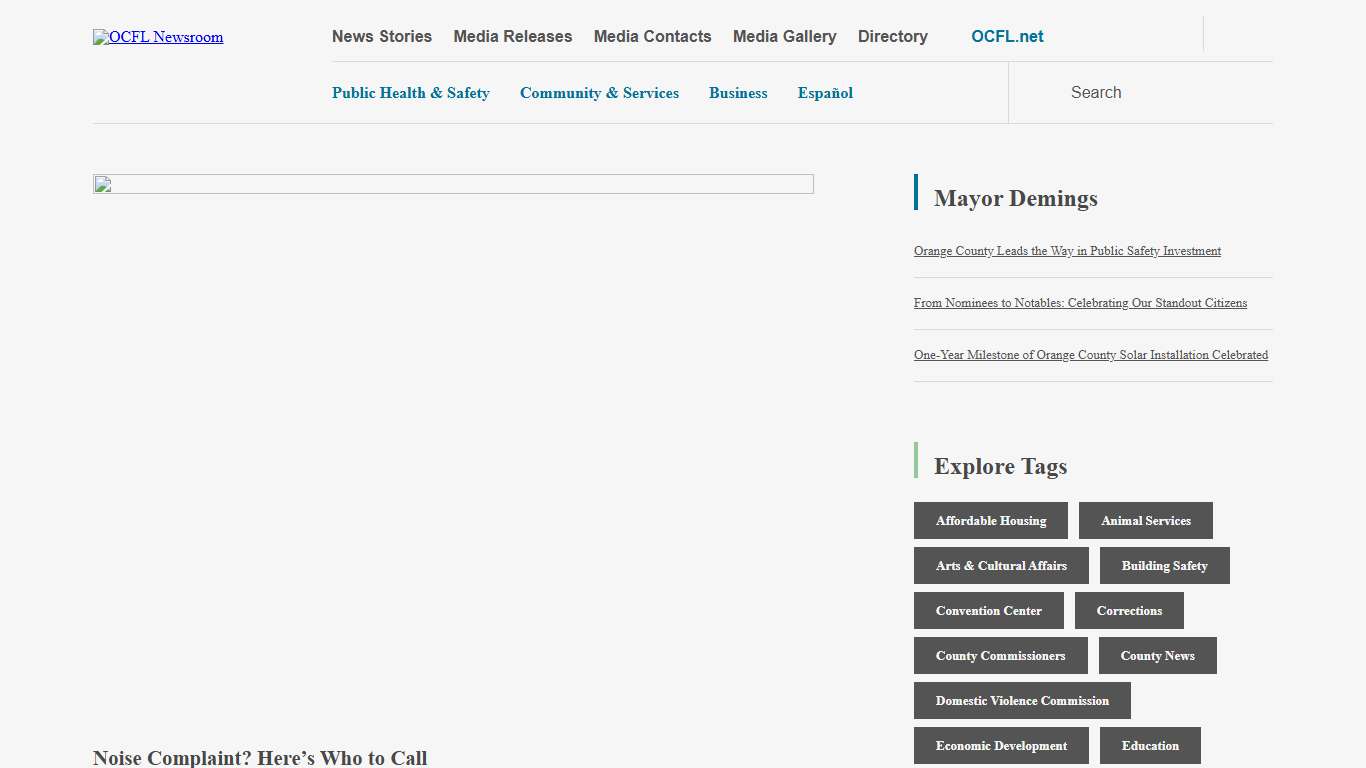Open From Nominees to Notables article

(x=1080, y=303)
